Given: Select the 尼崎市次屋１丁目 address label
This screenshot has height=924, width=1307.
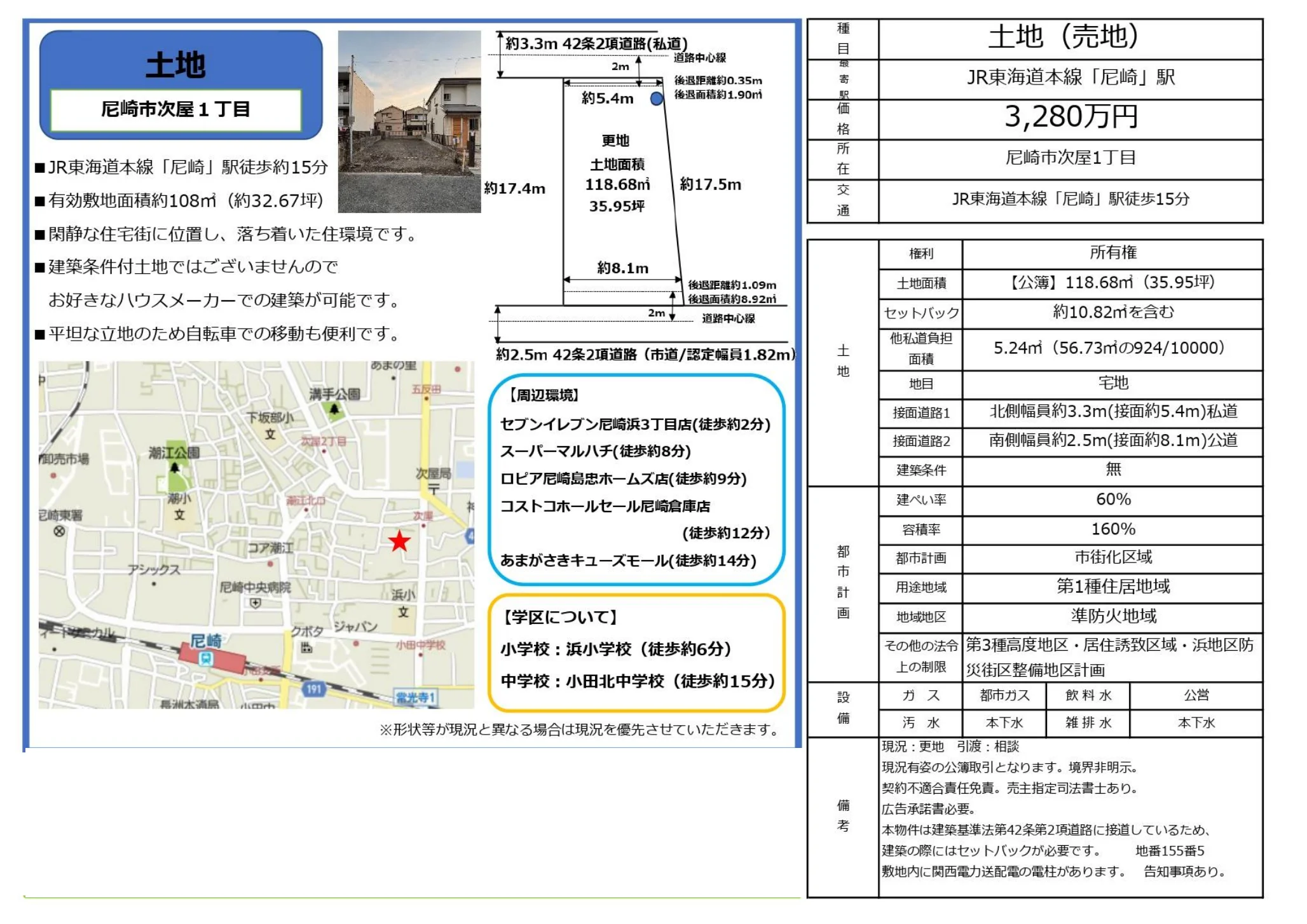Looking at the screenshot, I should click(x=175, y=109).
